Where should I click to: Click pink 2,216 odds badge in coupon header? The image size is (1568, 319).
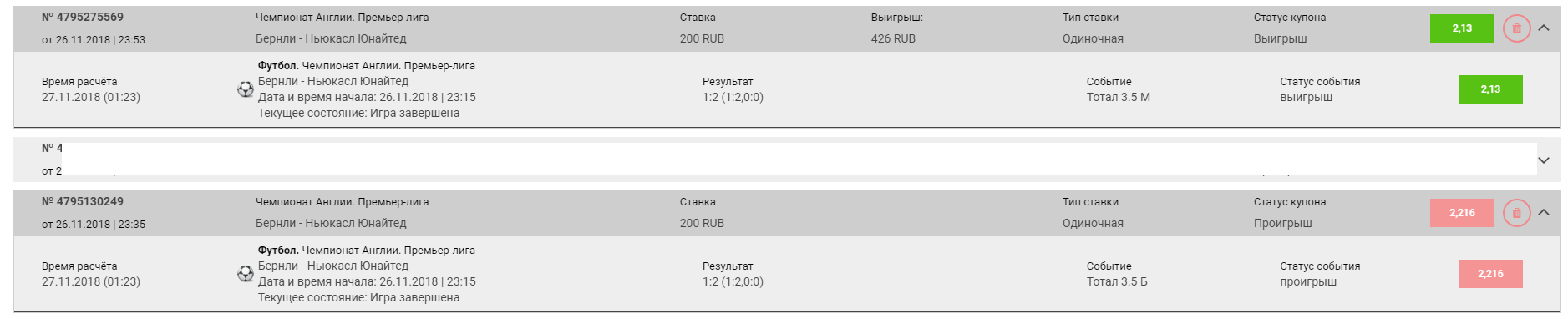pyautogui.click(x=1462, y=213)
